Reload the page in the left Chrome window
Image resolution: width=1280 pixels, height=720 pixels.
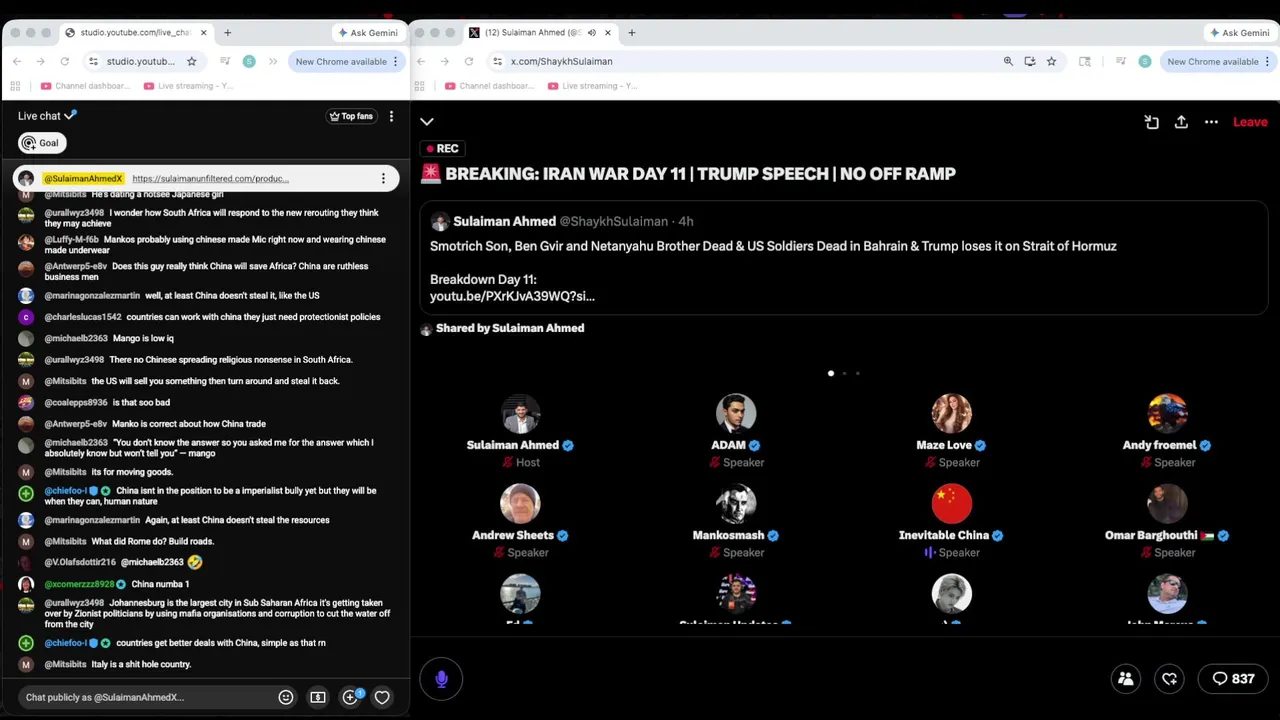(x=65, y=62)
